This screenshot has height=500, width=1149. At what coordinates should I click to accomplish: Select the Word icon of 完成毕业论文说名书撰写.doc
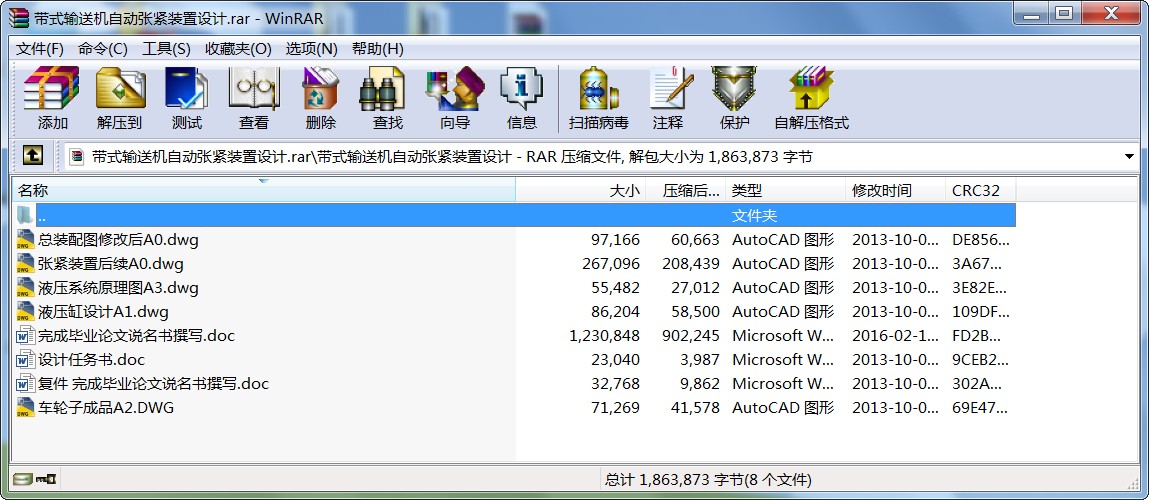point(26,336)
